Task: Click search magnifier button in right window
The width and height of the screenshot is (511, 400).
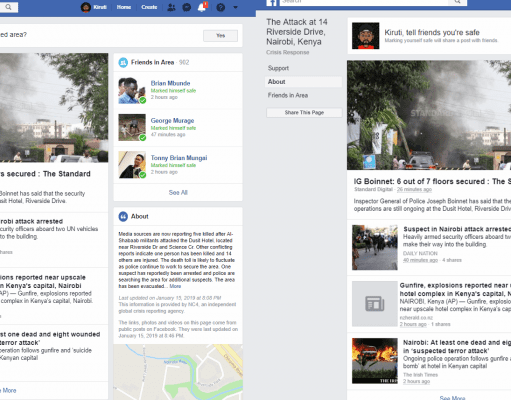Action: coord(458,2)
